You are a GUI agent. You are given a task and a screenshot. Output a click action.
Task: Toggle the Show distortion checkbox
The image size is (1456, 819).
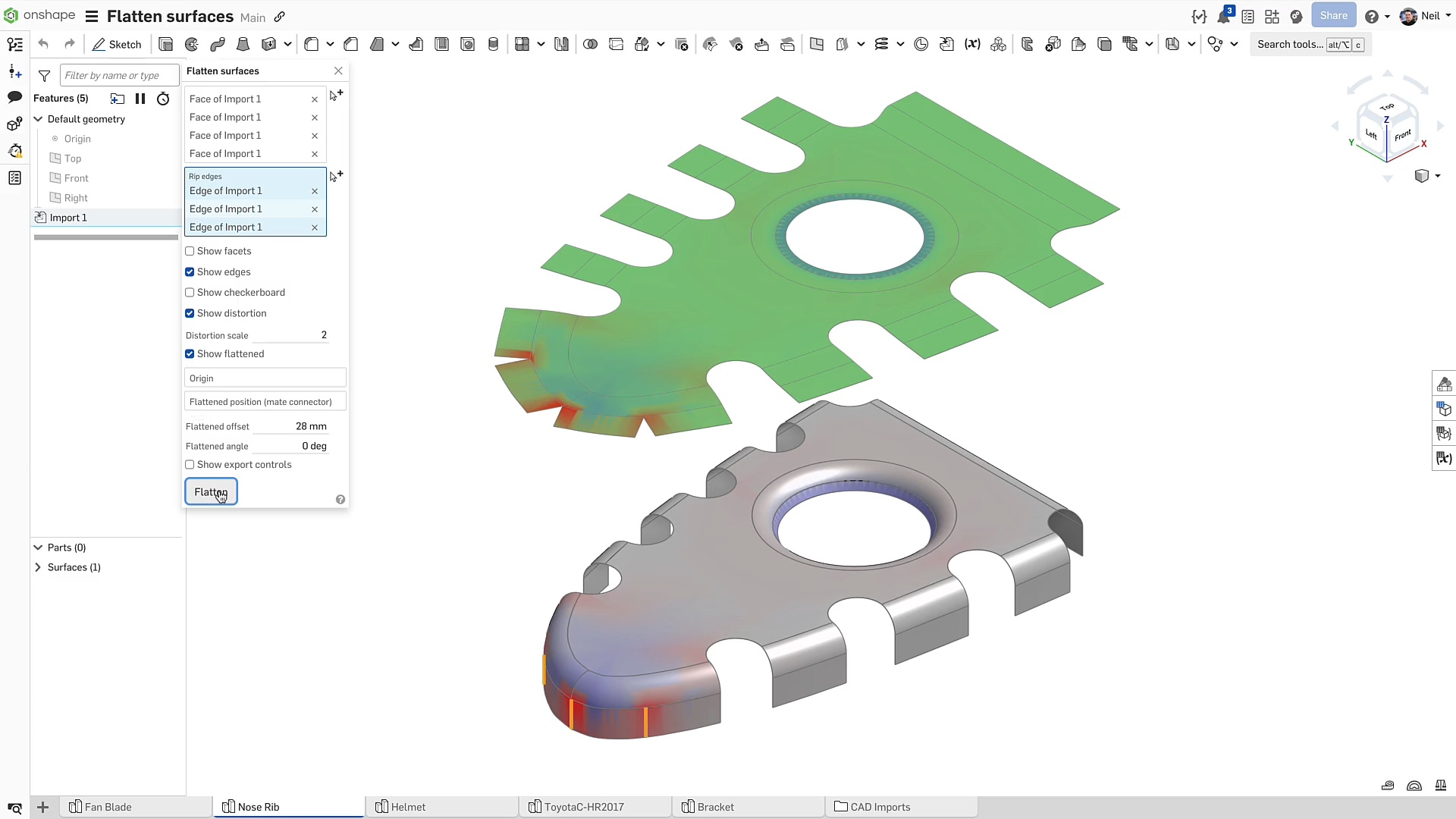click(190, 313)
